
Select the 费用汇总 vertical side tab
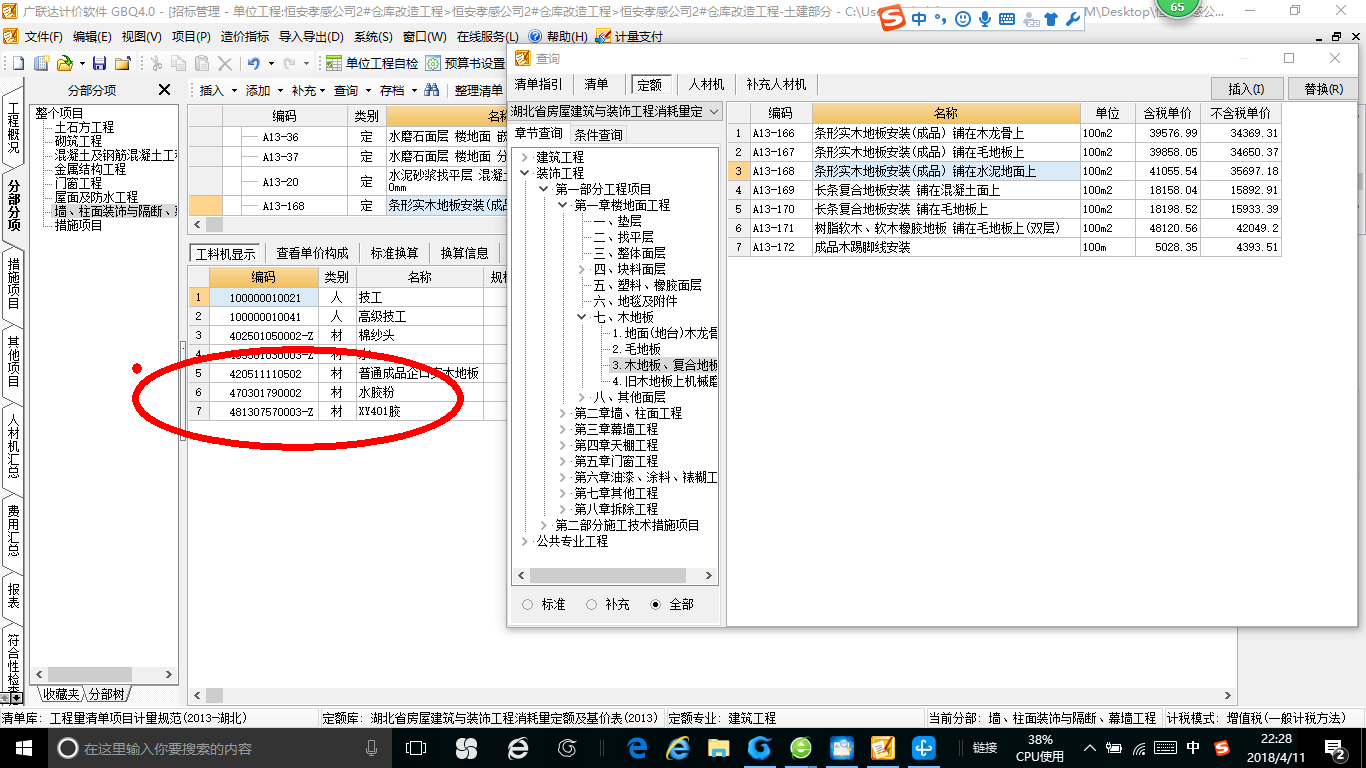pyautogui.click(x=13, y=531)
